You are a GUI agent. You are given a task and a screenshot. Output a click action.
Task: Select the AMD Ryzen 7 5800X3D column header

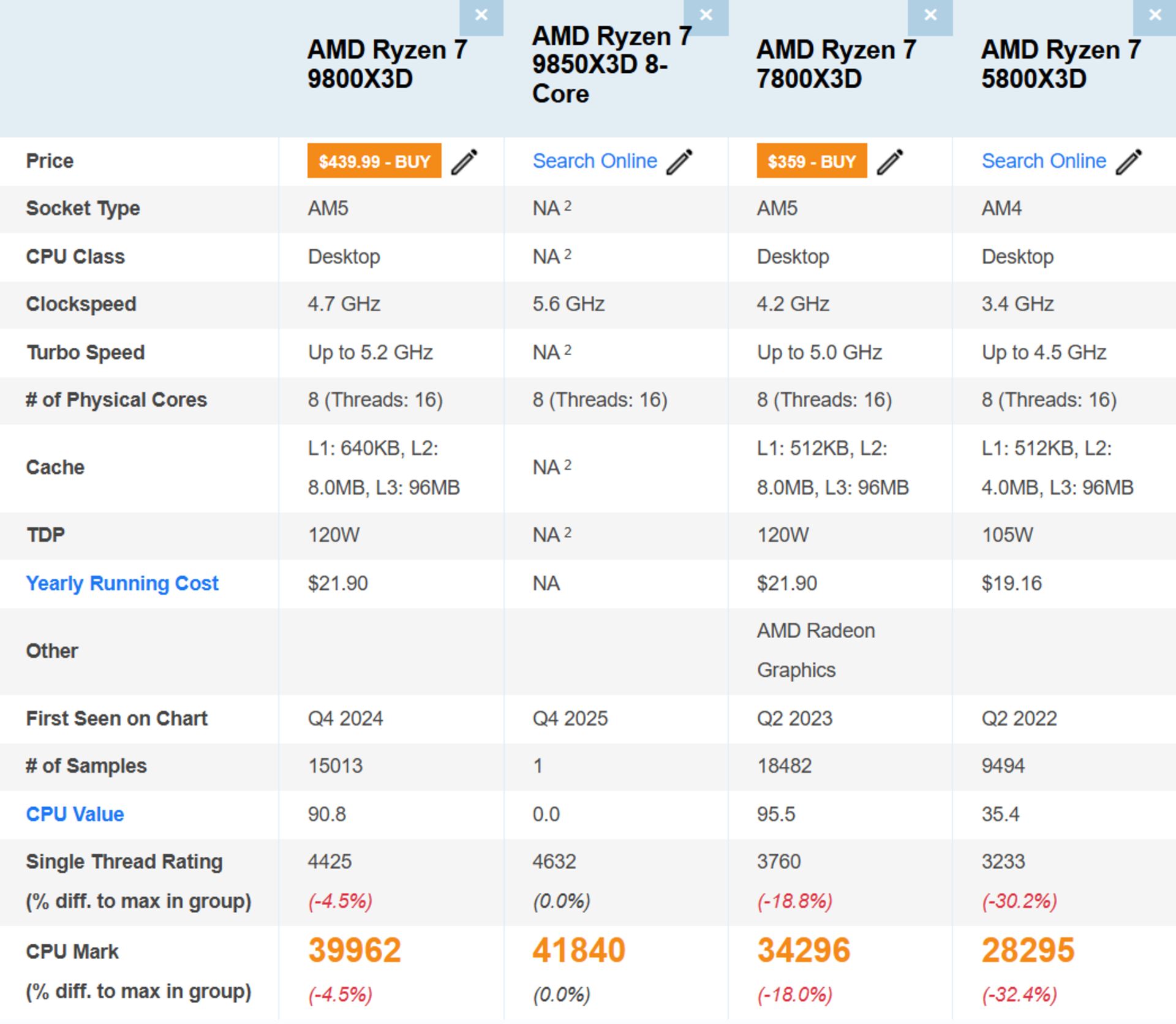(1061, 63)
